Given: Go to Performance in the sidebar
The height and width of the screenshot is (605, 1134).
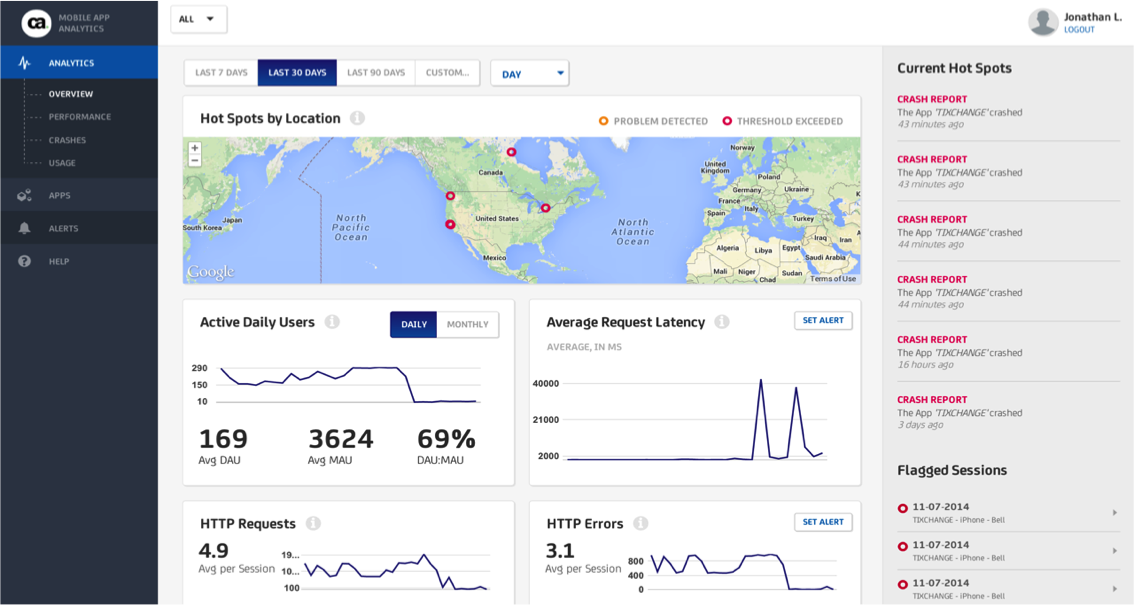Looking at the screenshot, I should (80, 116).
